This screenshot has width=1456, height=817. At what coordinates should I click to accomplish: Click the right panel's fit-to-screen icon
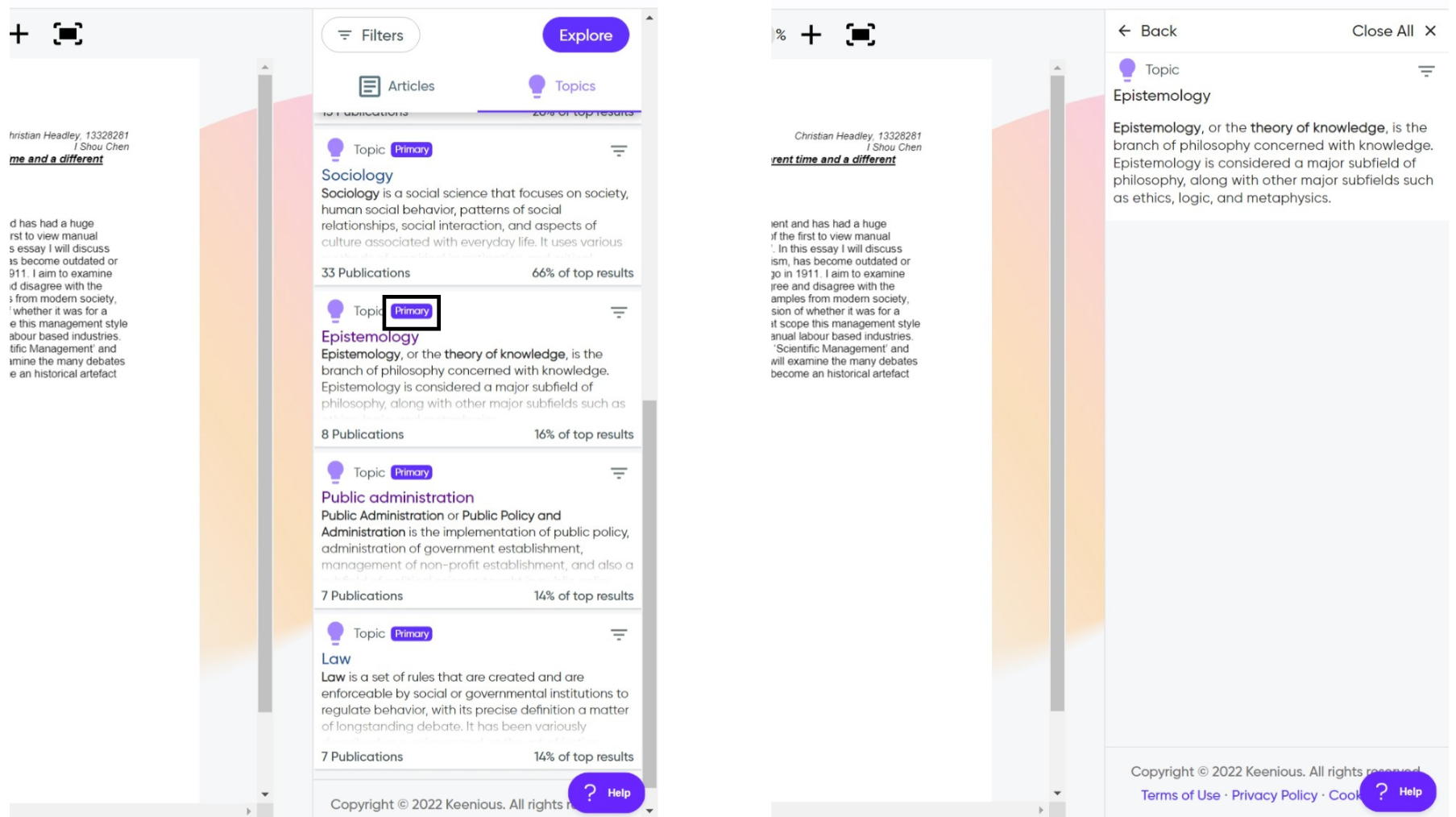point(861,35)
